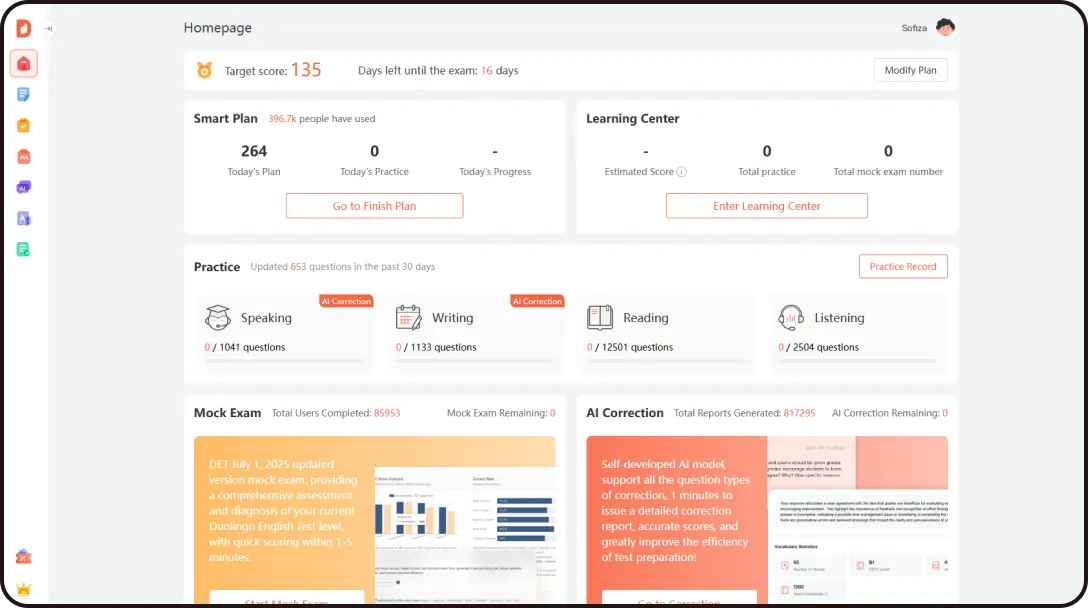This screenshot has width=1088, height=608.
Task: Click the red home icon in sidebar
Action: [x=24, y=64]
